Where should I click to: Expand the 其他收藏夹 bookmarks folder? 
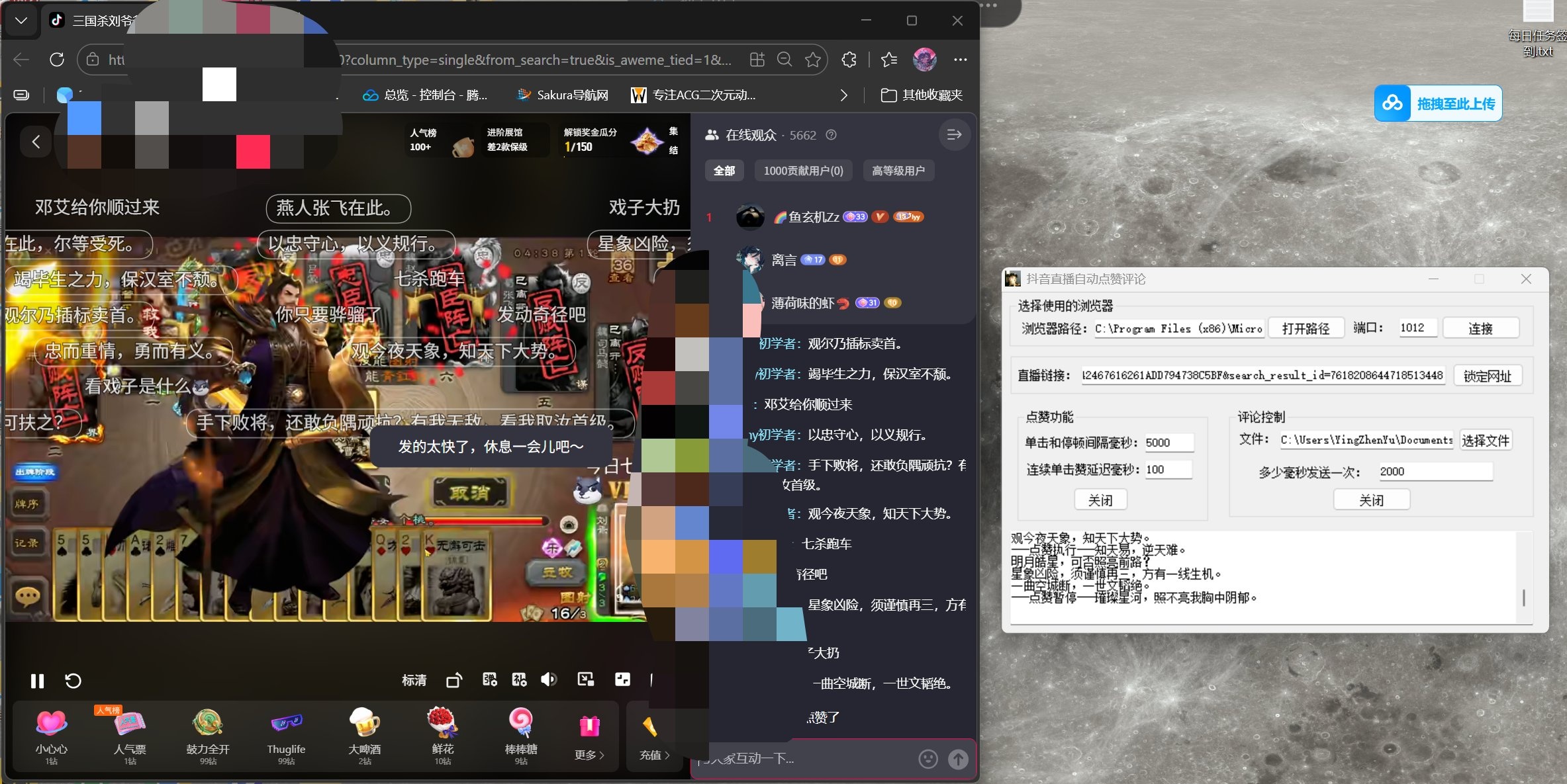pyautogui.click(x=922, y=95)
